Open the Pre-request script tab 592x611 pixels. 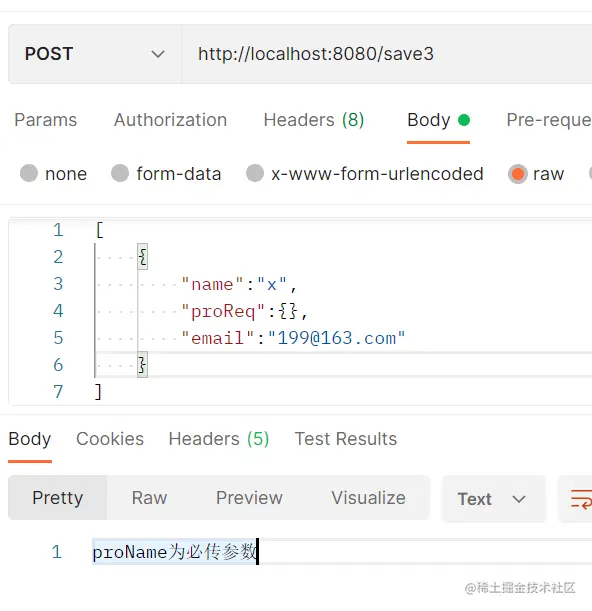pos(549,120)
